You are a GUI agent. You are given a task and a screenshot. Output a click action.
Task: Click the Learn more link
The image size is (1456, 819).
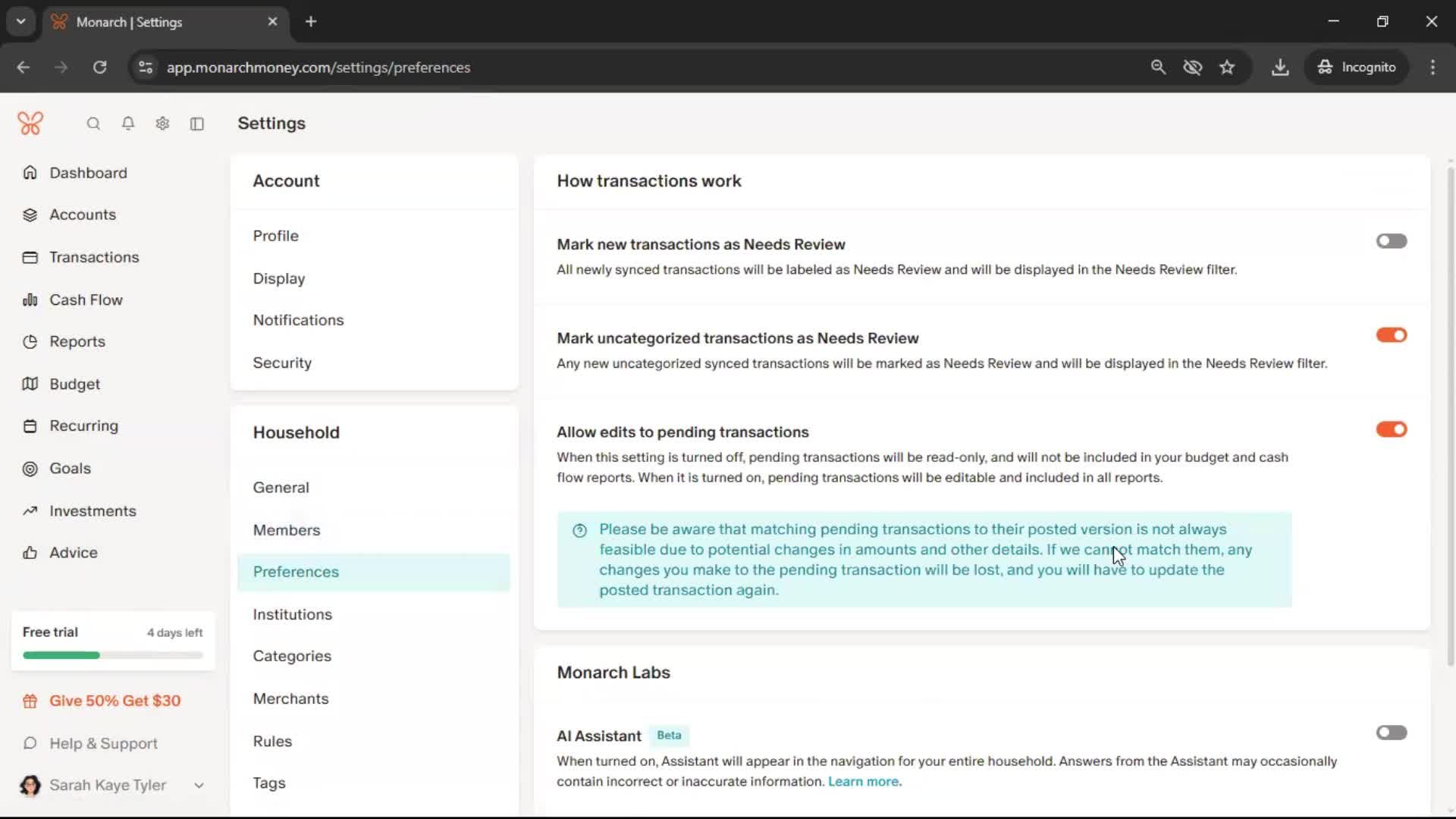(864, 782)
